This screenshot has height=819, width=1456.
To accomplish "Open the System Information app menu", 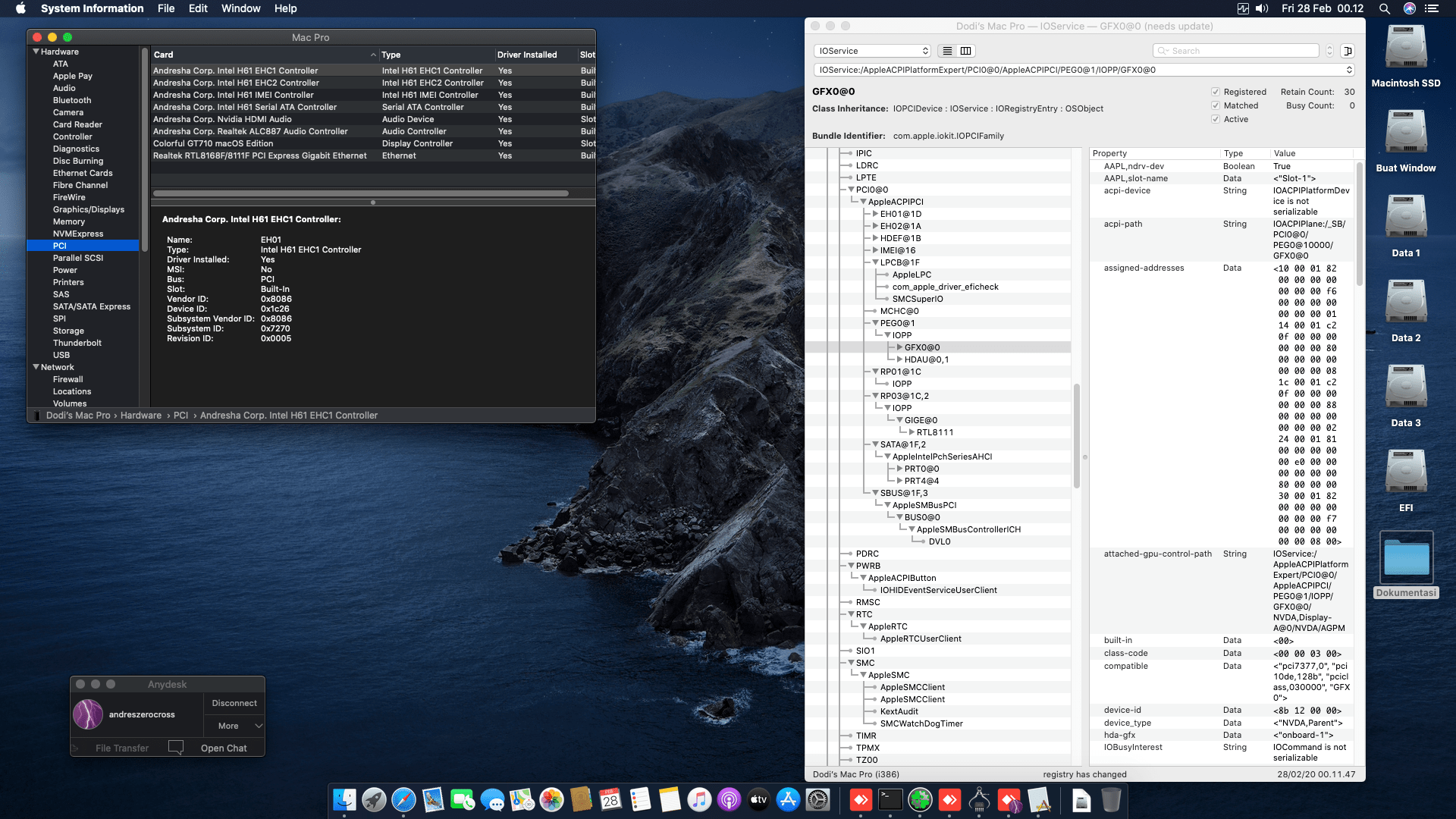I will coord(92,8).
